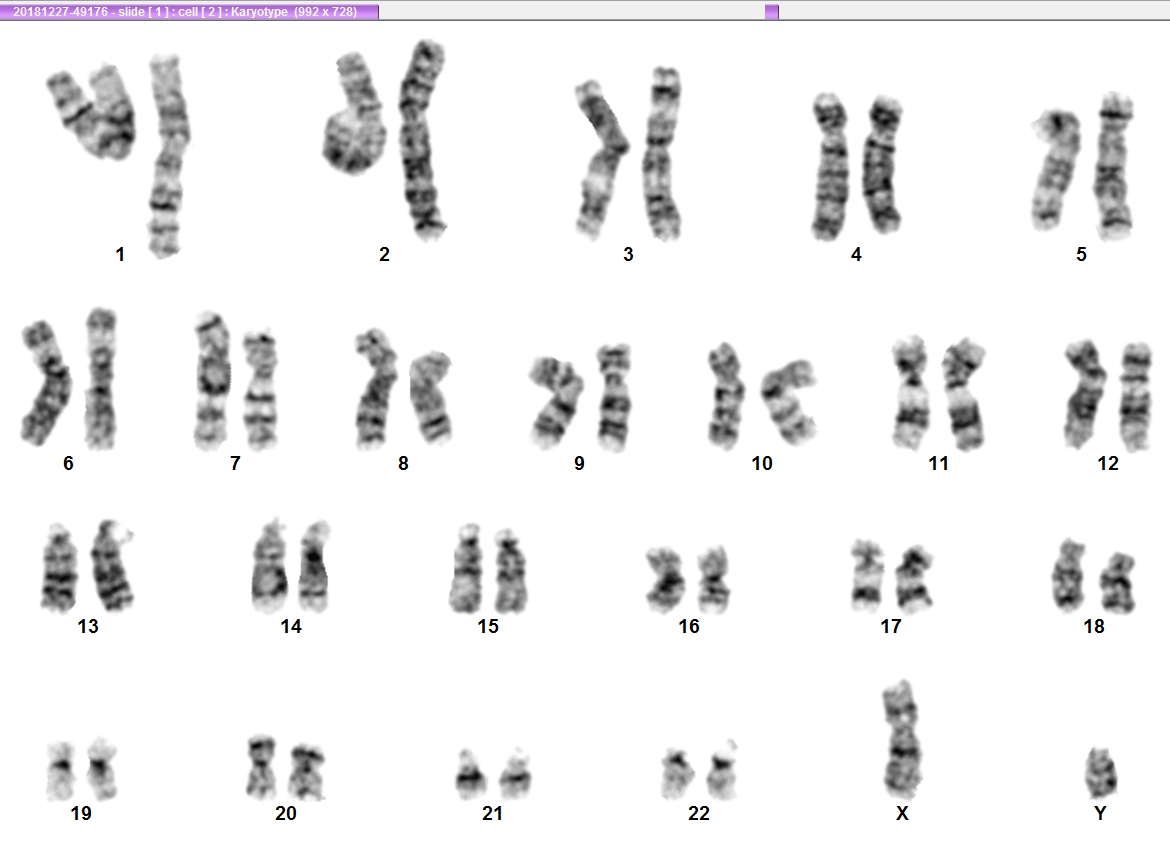This screenshot has width=1170, height=851.
Task: Select the curled left chromosome of pair 2
Action: [354, 113]
